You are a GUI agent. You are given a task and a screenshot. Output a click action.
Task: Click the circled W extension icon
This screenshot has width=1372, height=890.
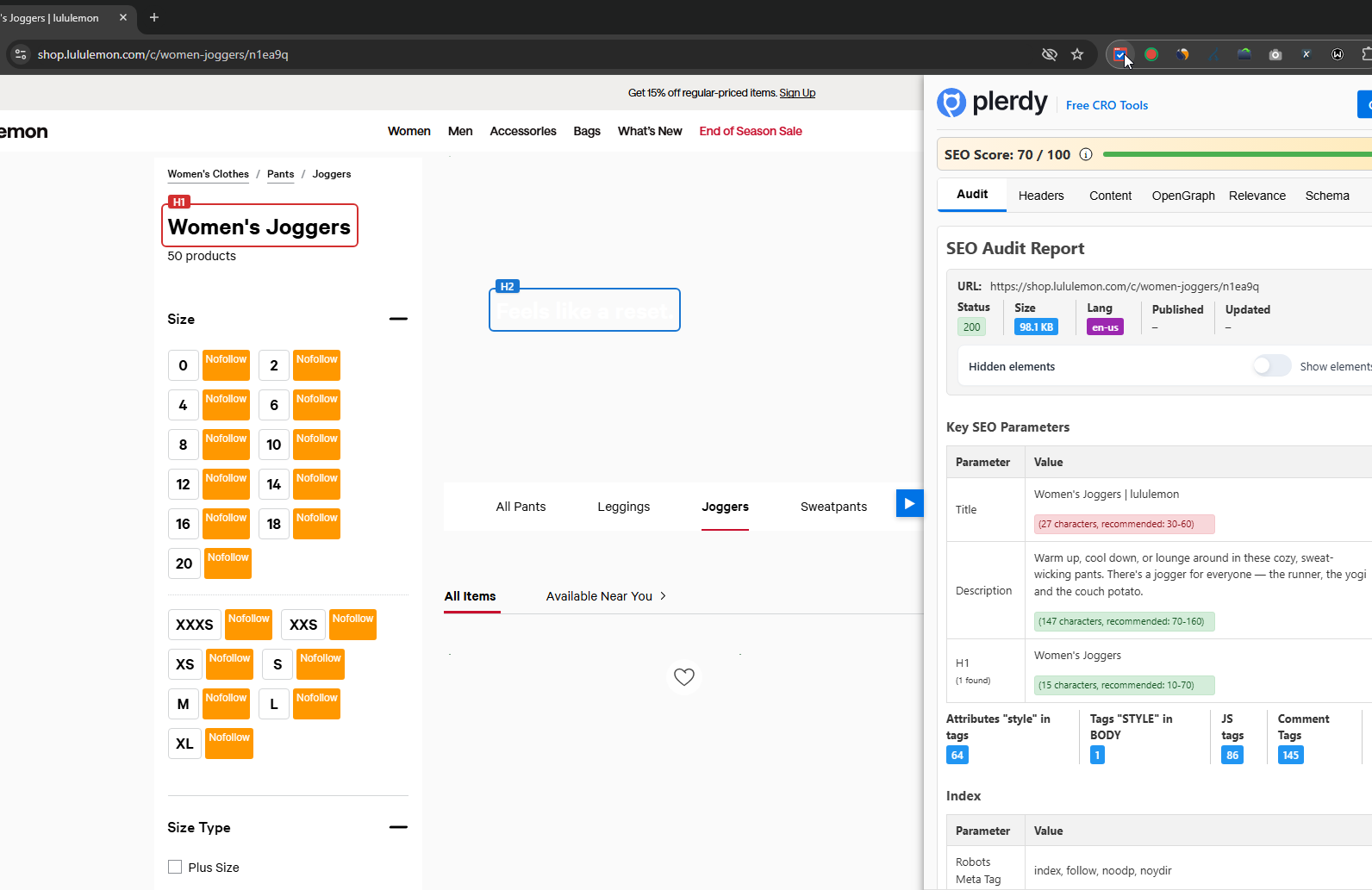pos(1338,54)
